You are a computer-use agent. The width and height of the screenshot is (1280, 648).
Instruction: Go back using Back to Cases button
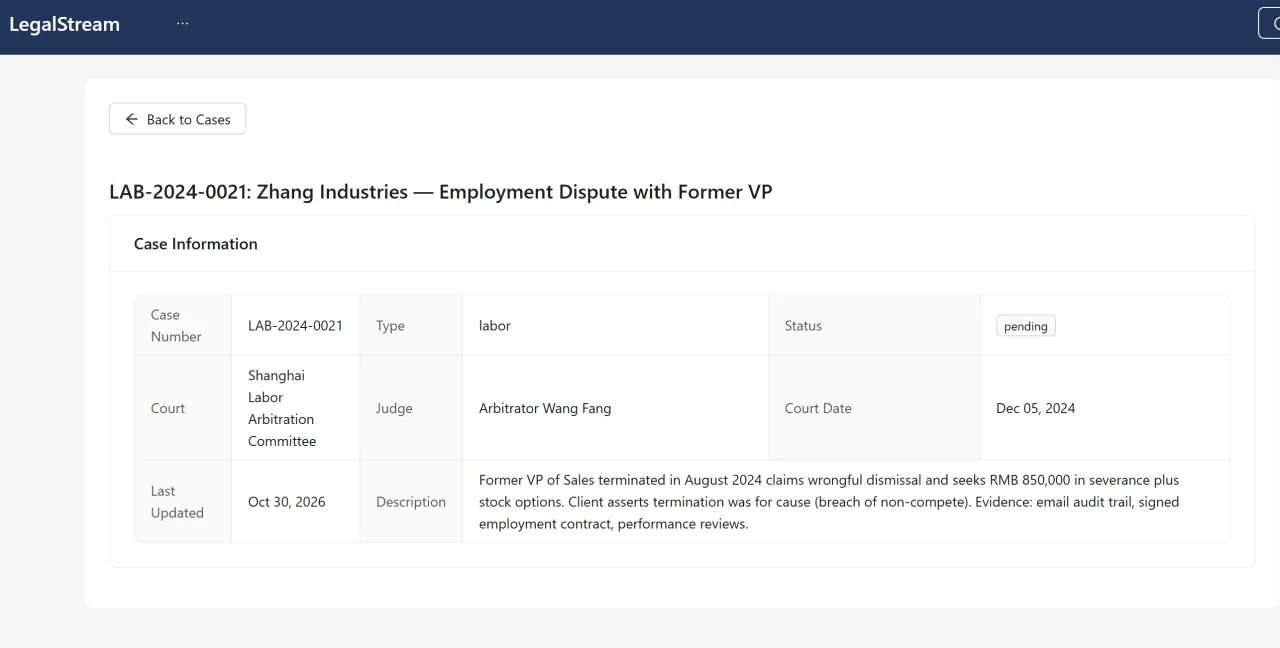click(177, 119)
